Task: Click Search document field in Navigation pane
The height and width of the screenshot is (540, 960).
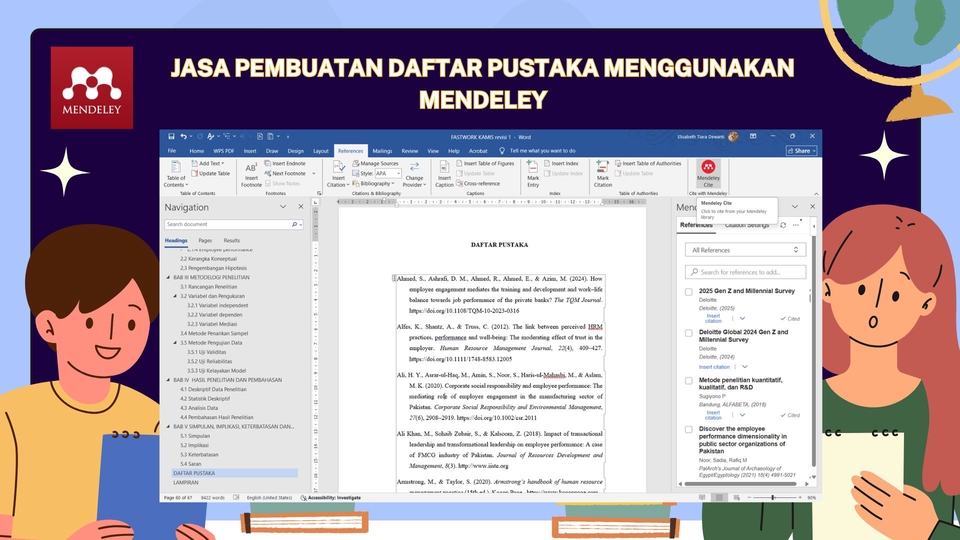Action: [x=234, y=225]
